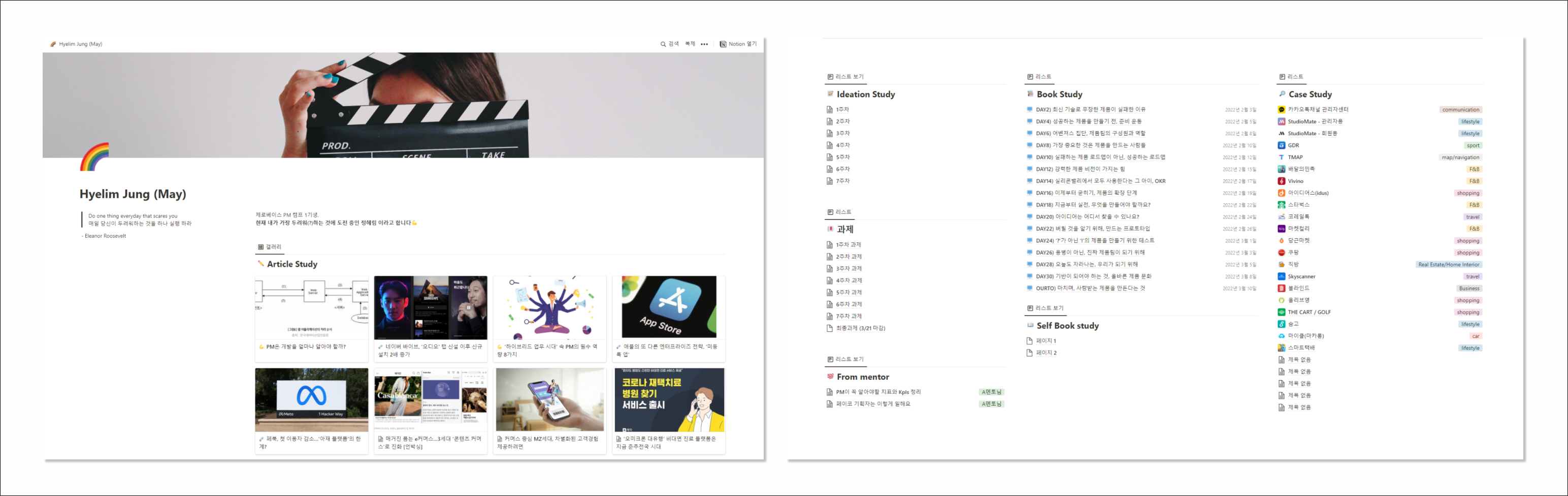1568x496 pixels.
Task: Open 페이지 1 in Self Book study
Action: (1046, 340)
